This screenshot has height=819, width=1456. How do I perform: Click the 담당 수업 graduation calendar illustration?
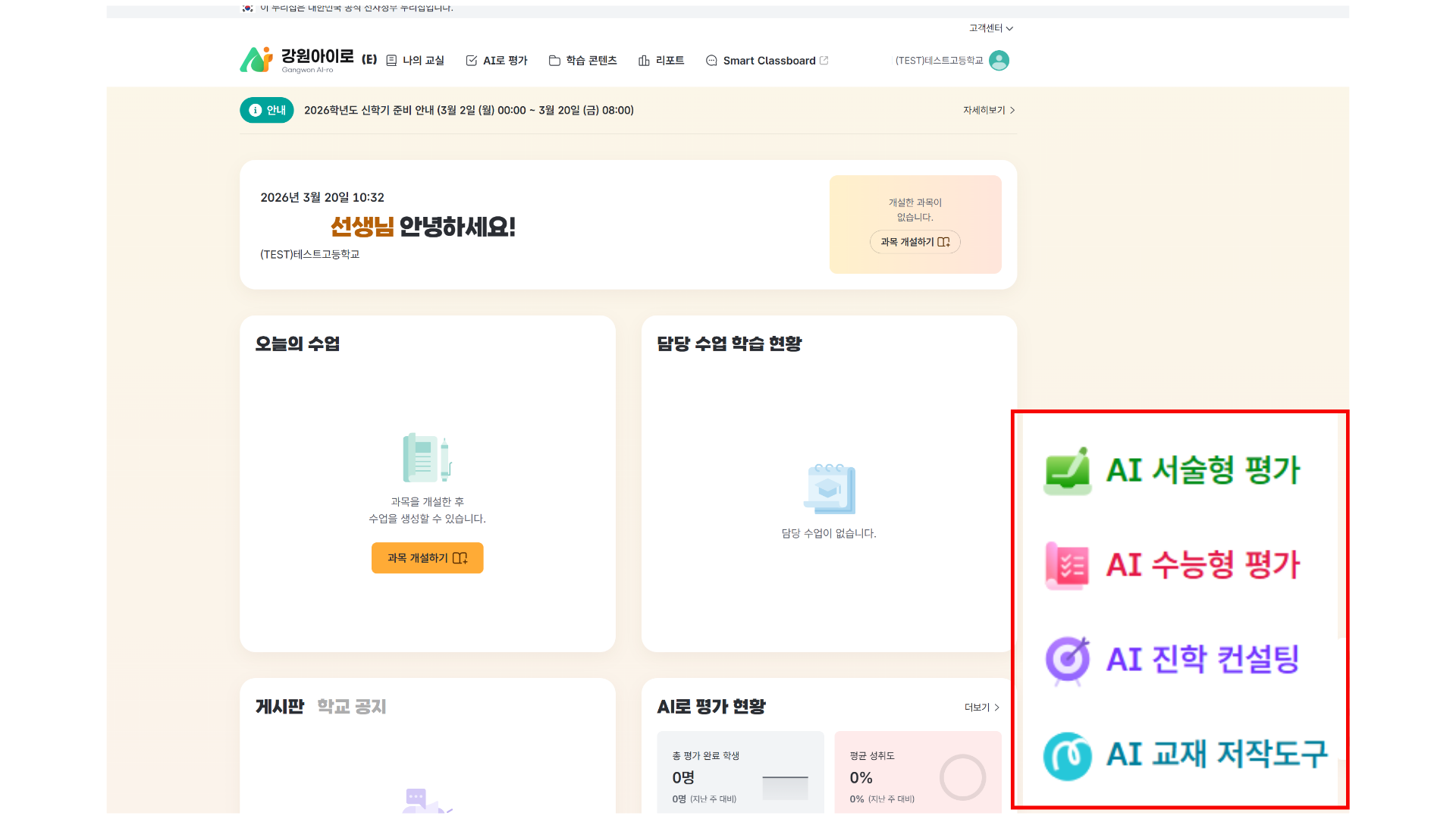pyautogui.click(x=829, y=489)
